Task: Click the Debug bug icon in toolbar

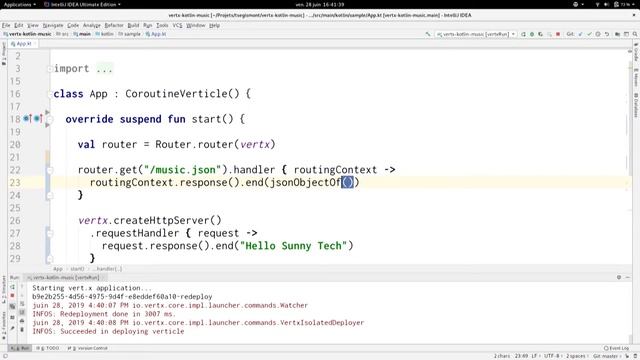Action: (x=532, y=34)
